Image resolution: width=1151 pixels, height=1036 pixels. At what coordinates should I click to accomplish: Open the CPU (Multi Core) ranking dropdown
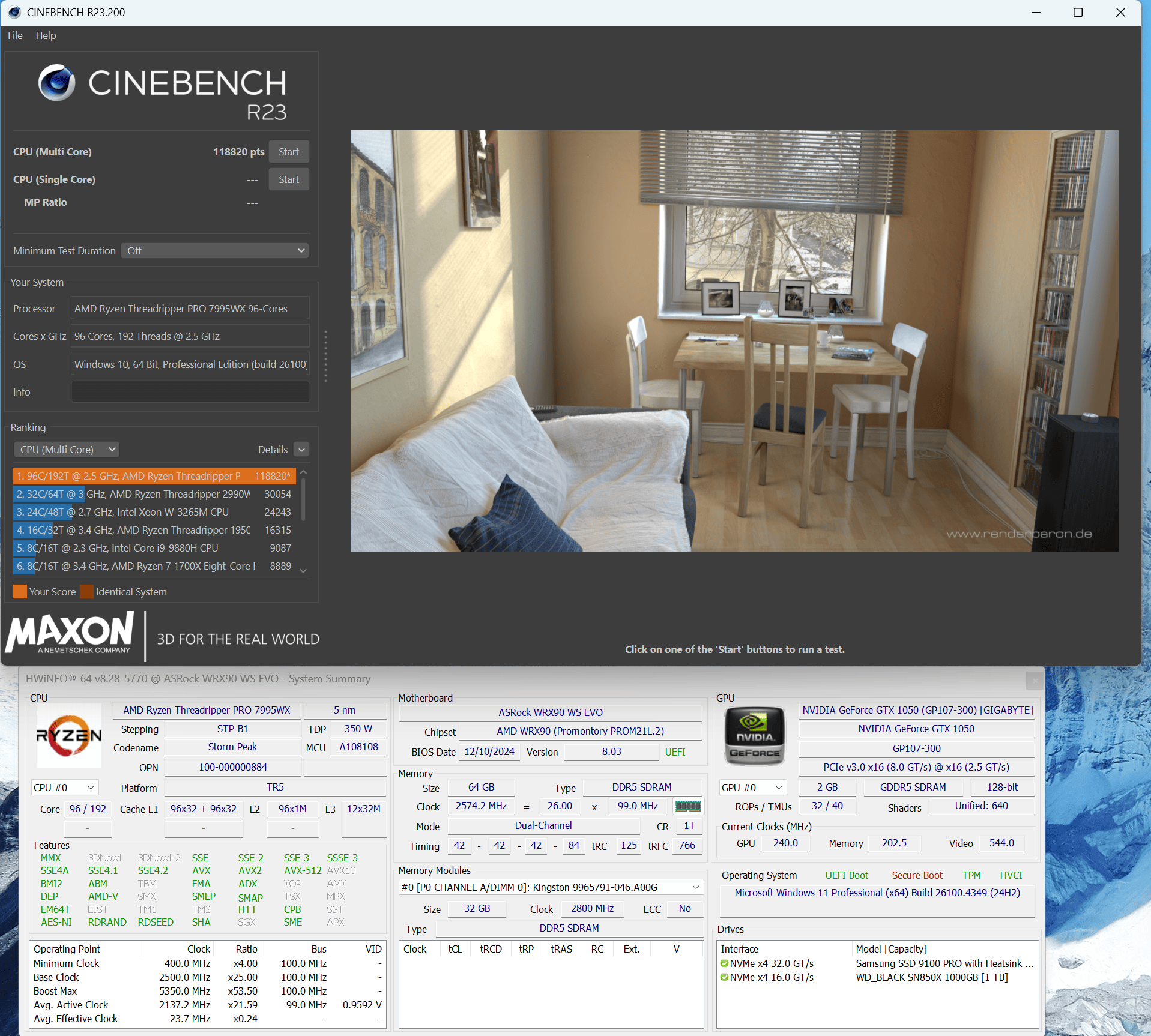click(x=67, y=450)
